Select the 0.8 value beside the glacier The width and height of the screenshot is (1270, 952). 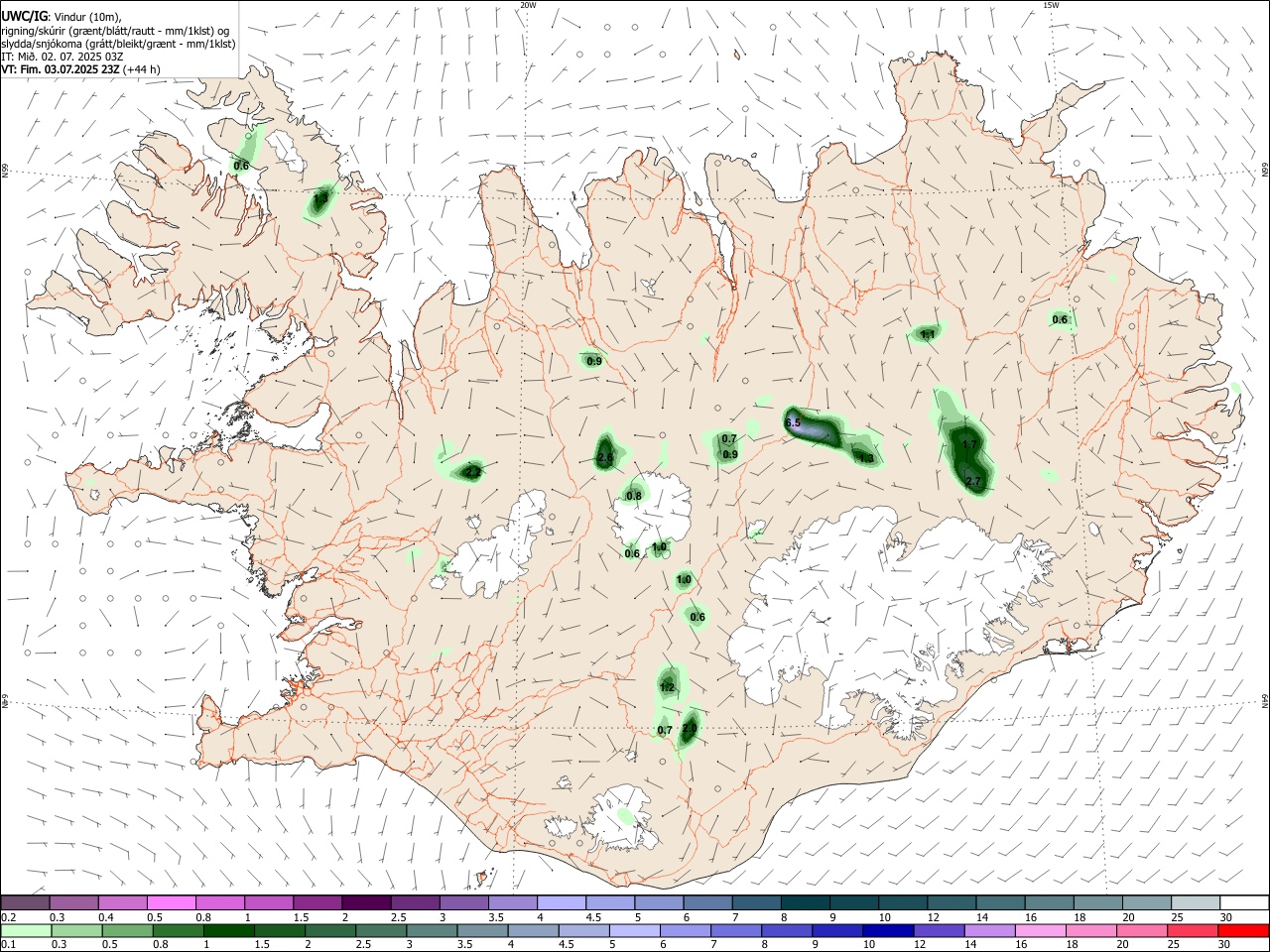coord(634,496)
